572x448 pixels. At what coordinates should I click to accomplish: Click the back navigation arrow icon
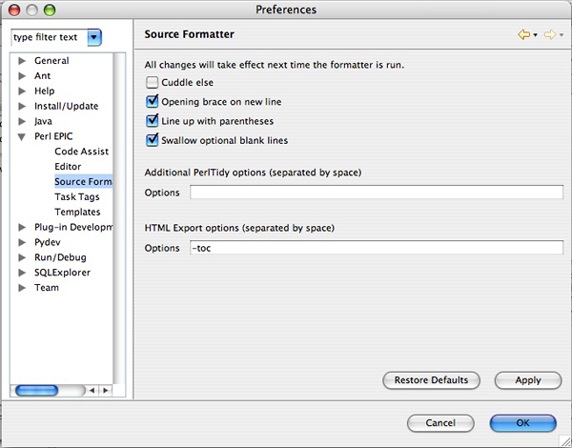coord(524,35)
